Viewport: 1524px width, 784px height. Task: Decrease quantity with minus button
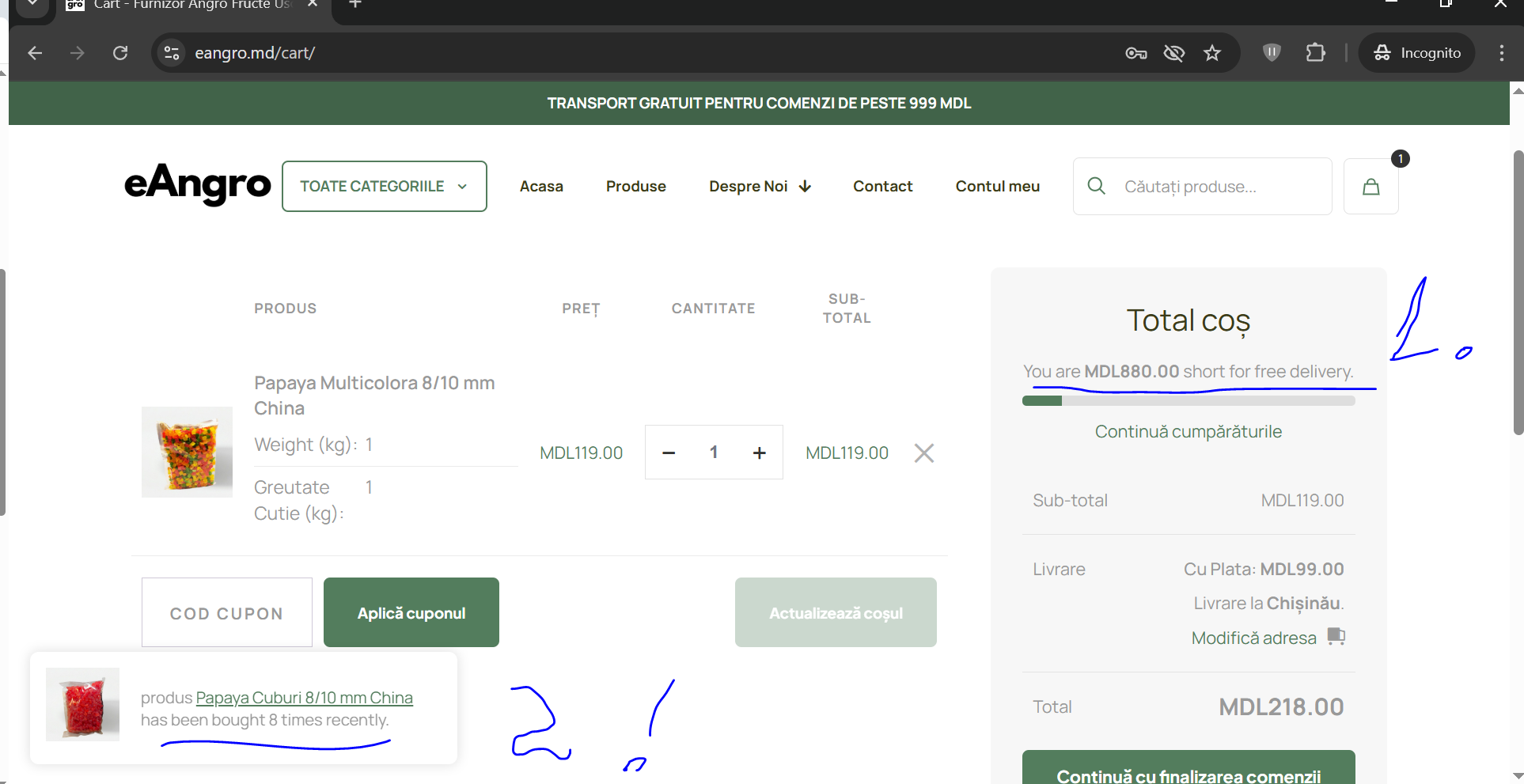tap(669, 453)
